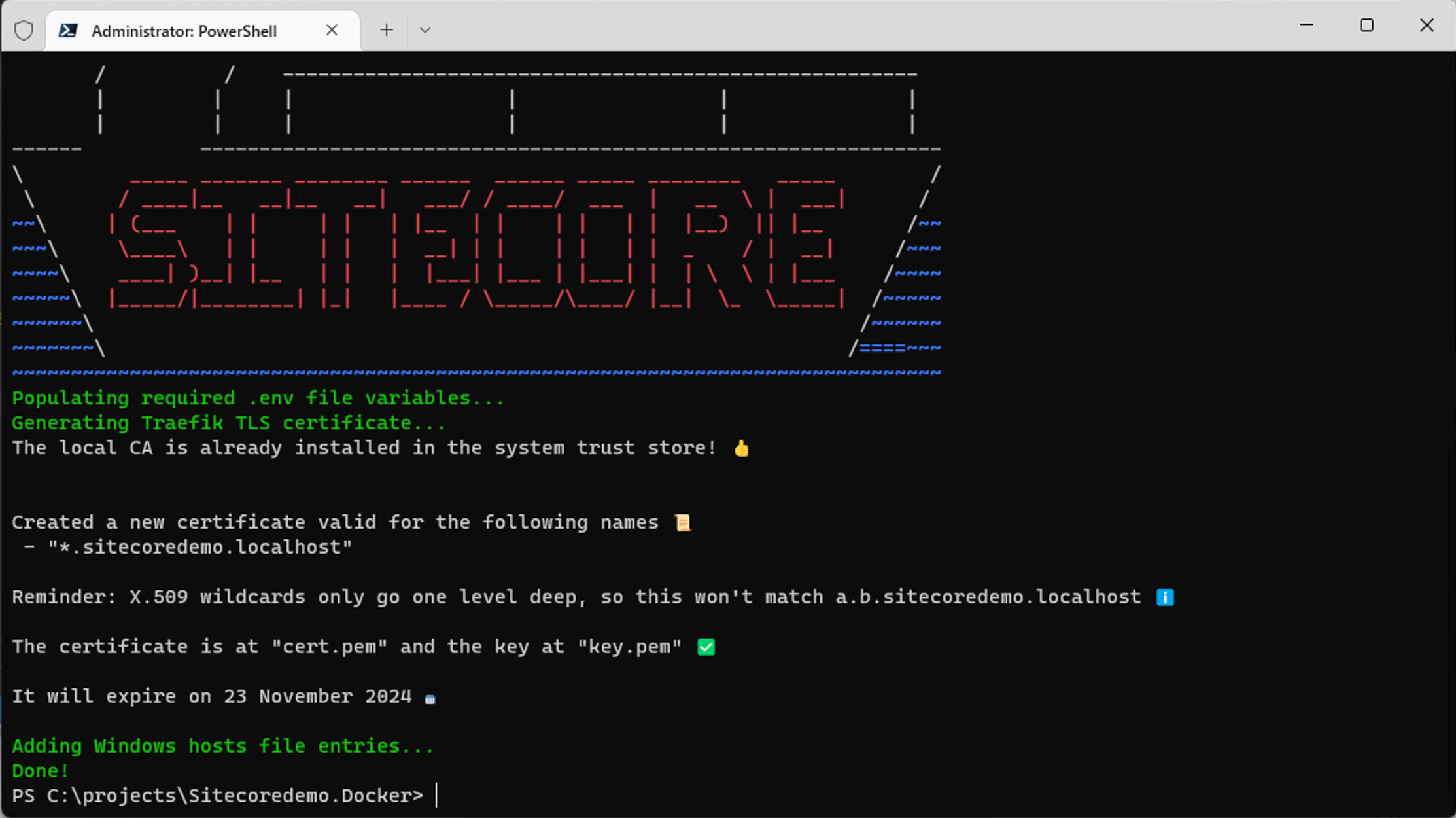The image size is (1456, 818).
Task: Click the PS C:\projects\Sitecoredemo.Docker prompt
Action: [218, 796]
